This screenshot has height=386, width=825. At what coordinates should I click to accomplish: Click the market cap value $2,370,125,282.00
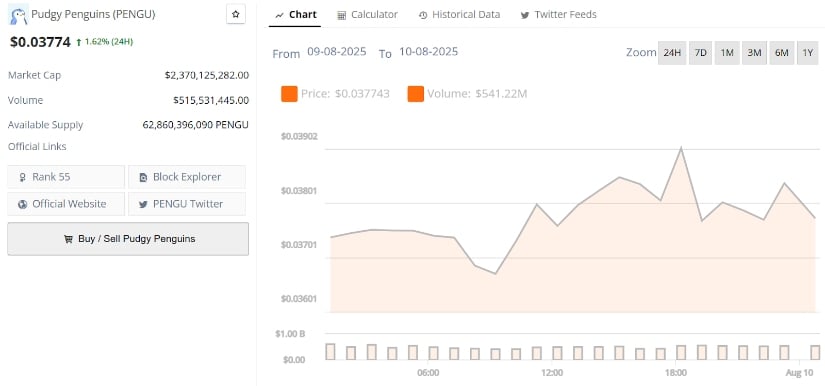207,75
